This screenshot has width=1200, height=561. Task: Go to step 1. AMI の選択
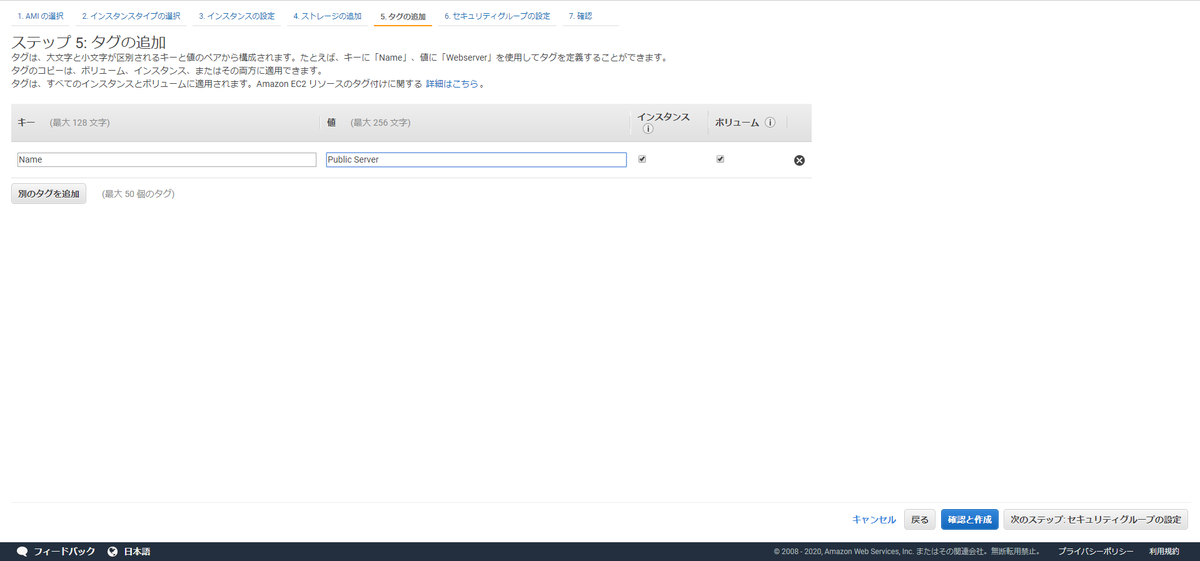pyautogui.click(x=40, y=17)
